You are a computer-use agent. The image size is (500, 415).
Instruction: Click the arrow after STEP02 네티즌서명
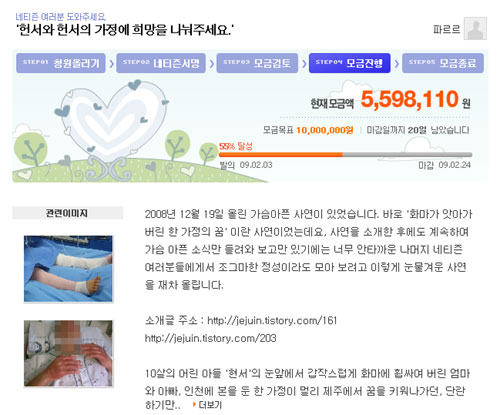[x=211, y=63]
